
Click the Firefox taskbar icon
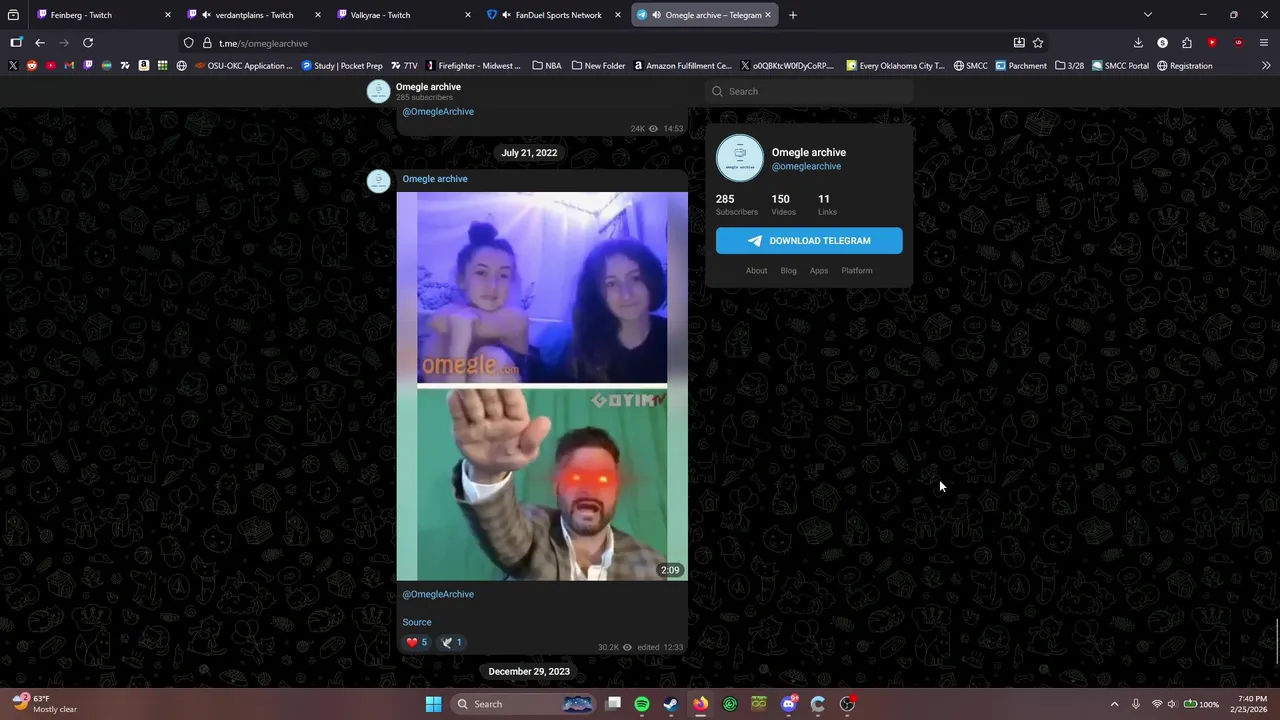701,704
